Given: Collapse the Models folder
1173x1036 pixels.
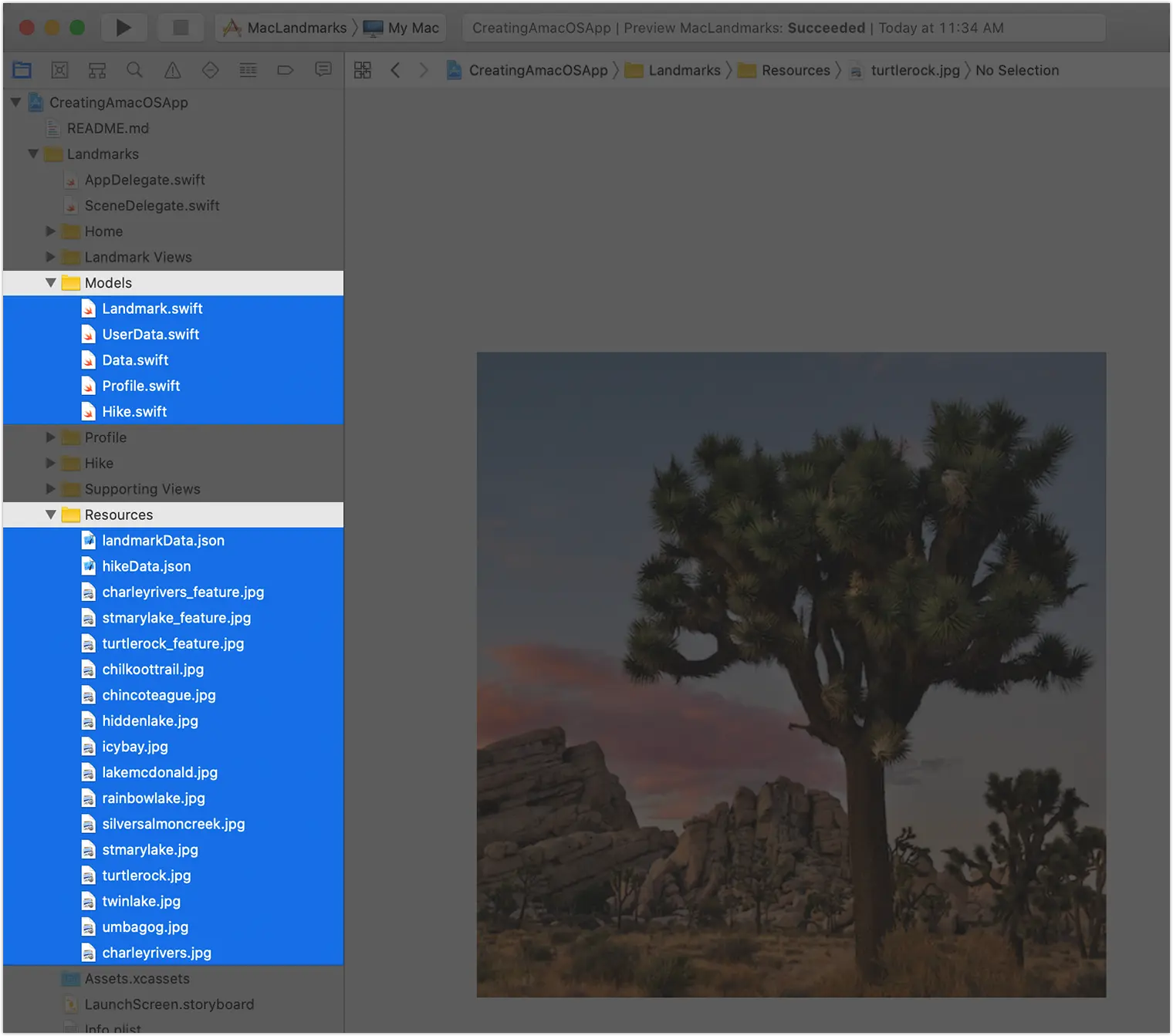Looking at the screenshot, I should point(50,283).
